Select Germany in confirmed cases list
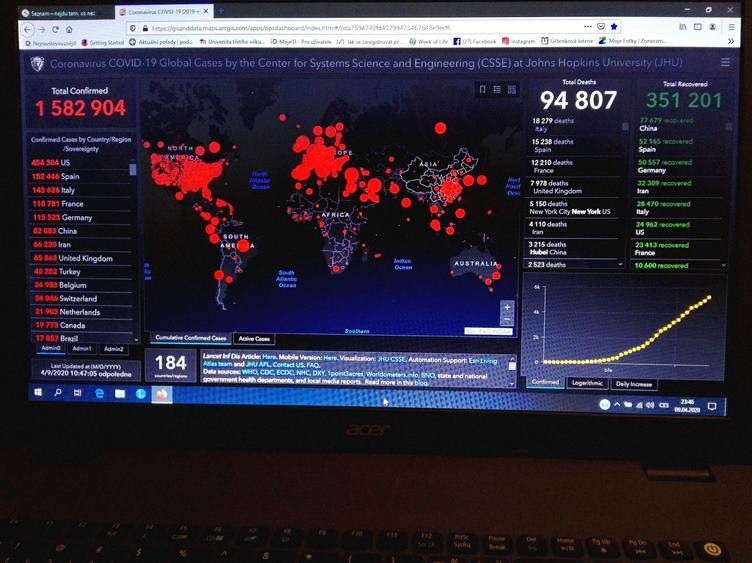This screenshot has width=752, height=563. [80, 217]
